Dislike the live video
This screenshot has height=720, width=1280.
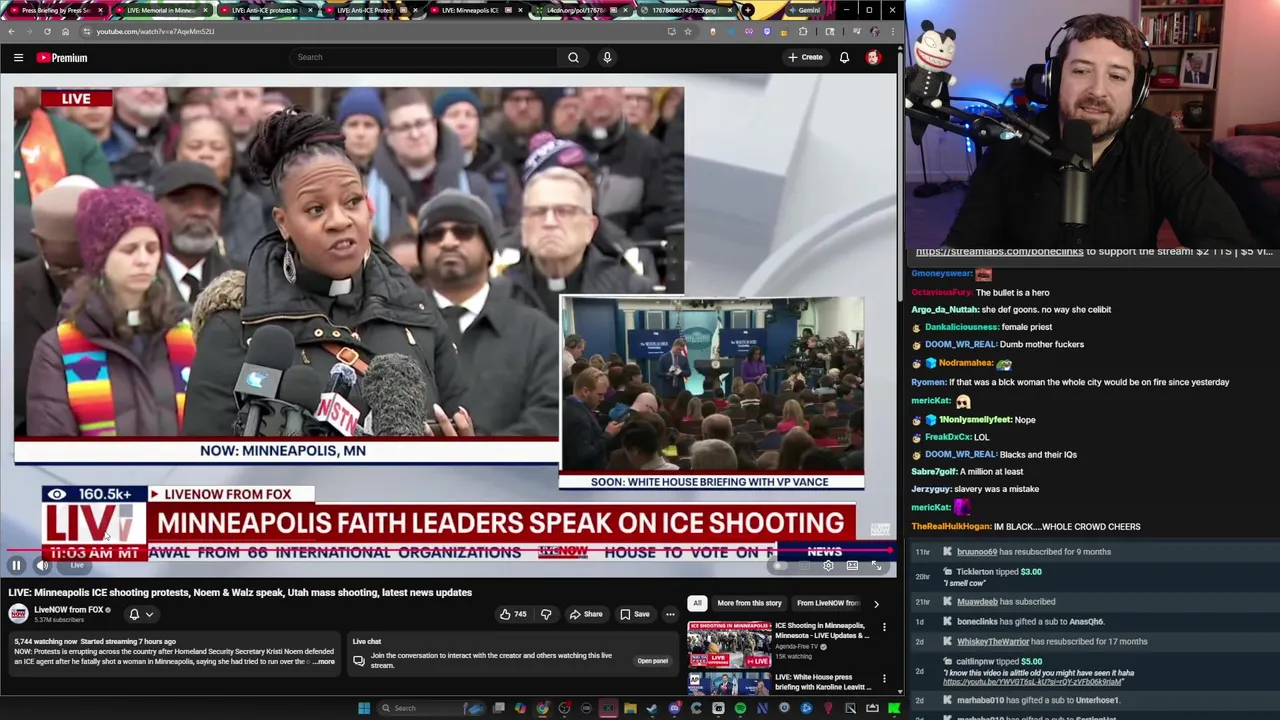(x=546, y=614)
